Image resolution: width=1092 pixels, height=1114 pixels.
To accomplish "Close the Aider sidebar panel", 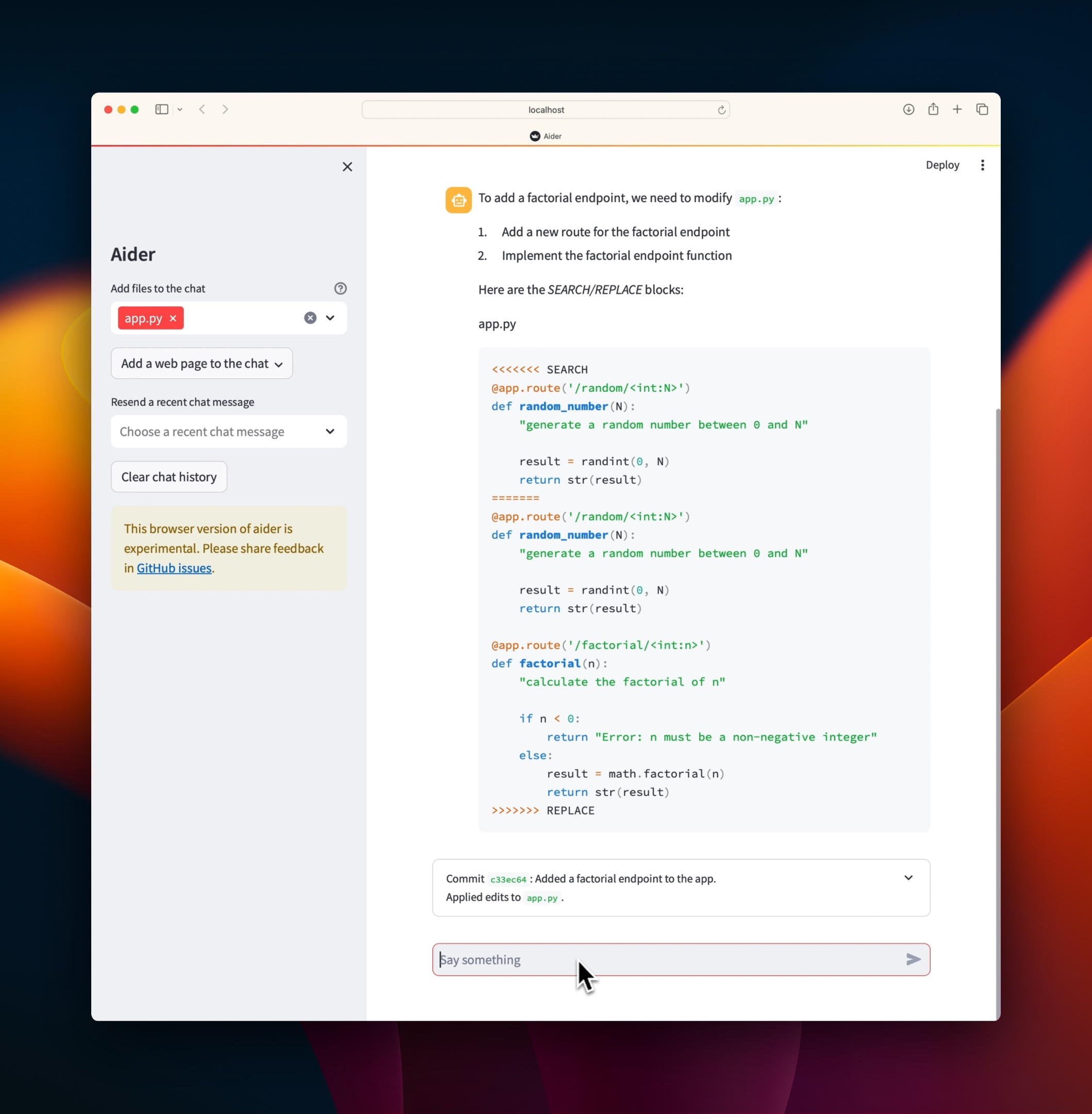I will [x=347, y=167].
